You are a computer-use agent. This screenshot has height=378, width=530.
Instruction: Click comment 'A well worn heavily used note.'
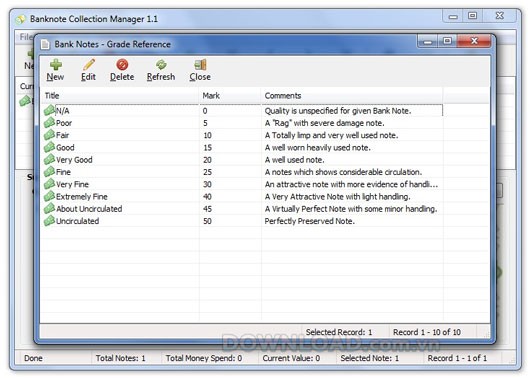[318, 148]
